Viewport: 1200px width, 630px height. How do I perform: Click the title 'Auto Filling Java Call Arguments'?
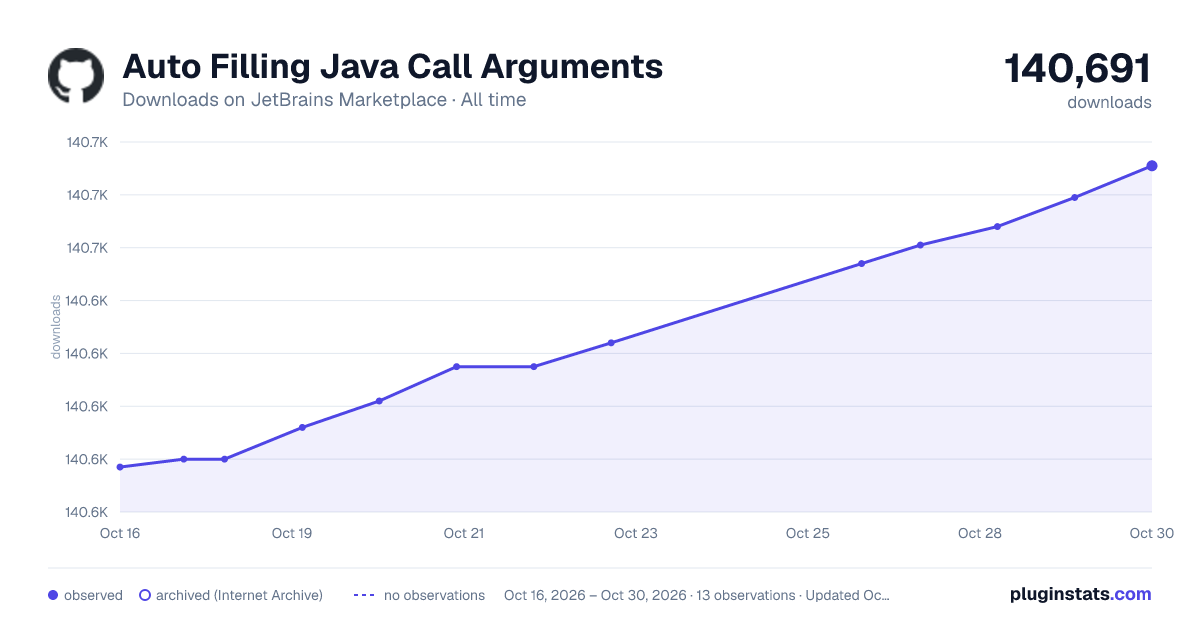(x=392, y=67)
